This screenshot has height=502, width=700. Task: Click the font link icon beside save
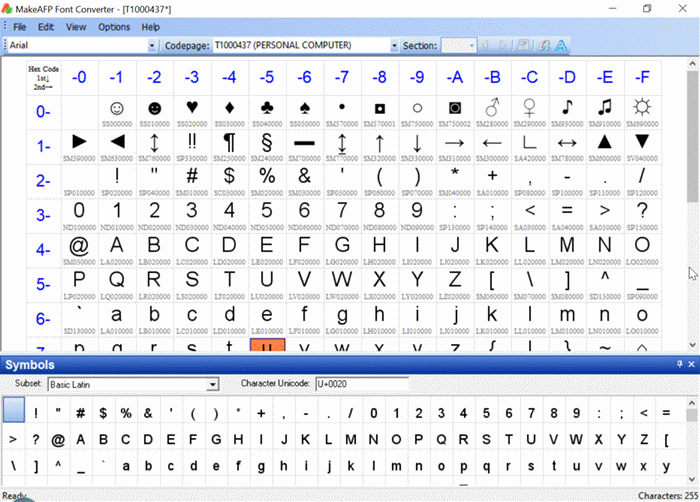coord(544,45)
